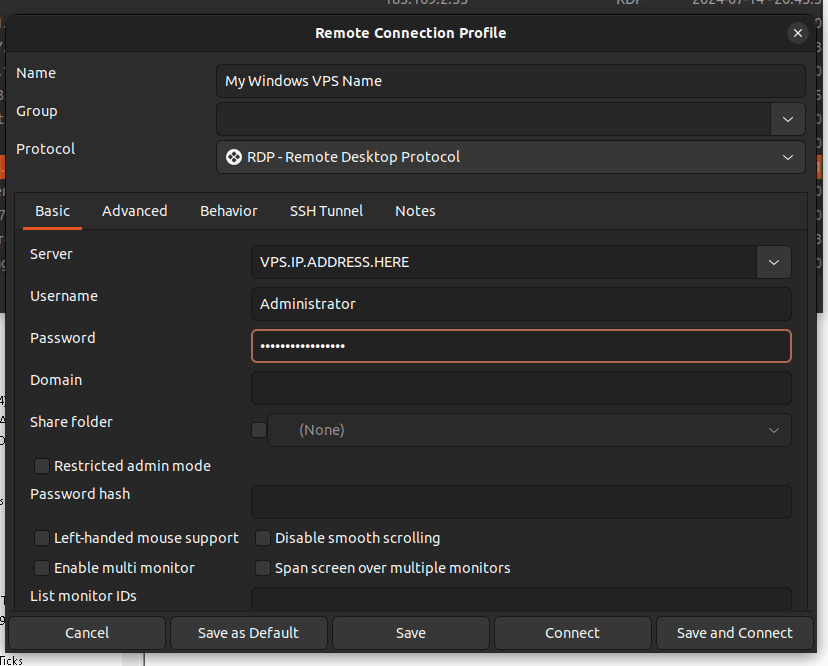This screenshot has height=666, width=828.
Task: View the Notes tab
Action: pyautogui.click(x=415, y=211)
